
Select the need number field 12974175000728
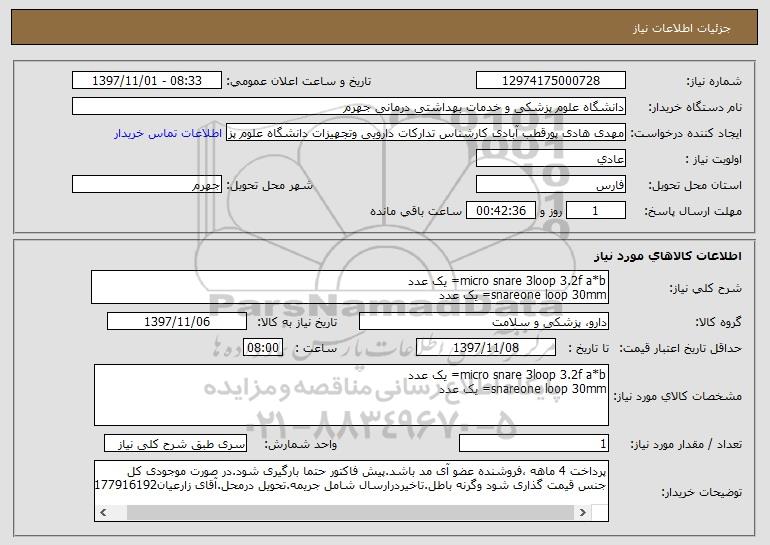pyautogui.click(x=550, y=81)
